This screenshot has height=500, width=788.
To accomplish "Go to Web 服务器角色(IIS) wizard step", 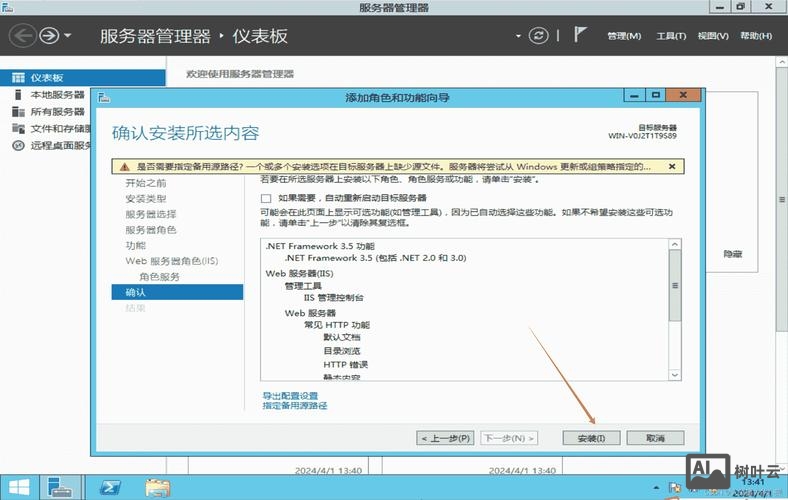I will tap(172, 261).
